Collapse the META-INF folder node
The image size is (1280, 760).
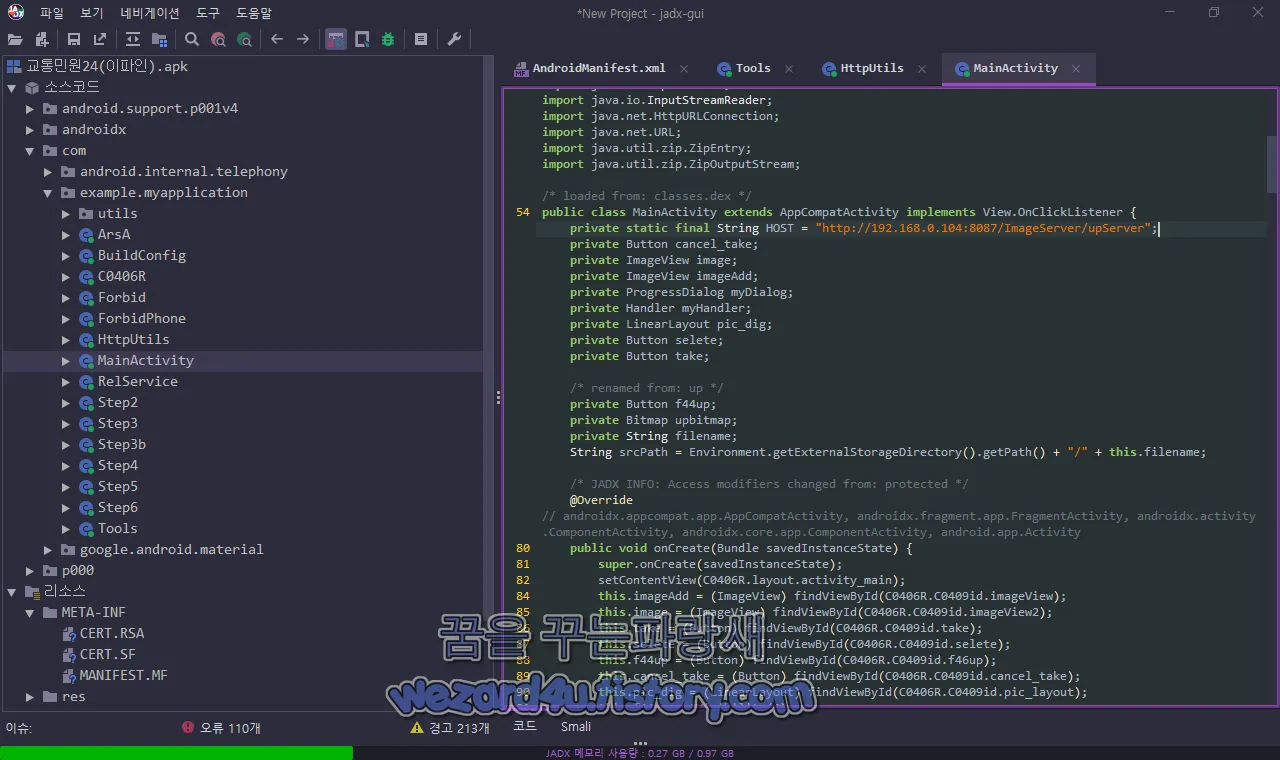[30, 612]
